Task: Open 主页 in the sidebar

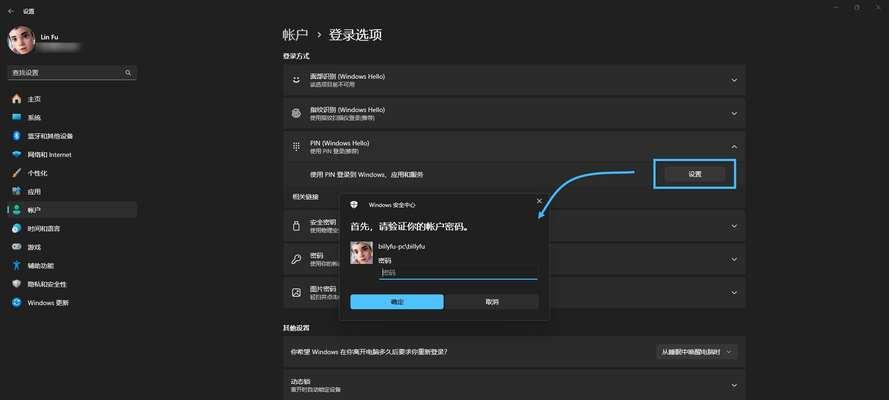Action: click(x=72, y=99)
